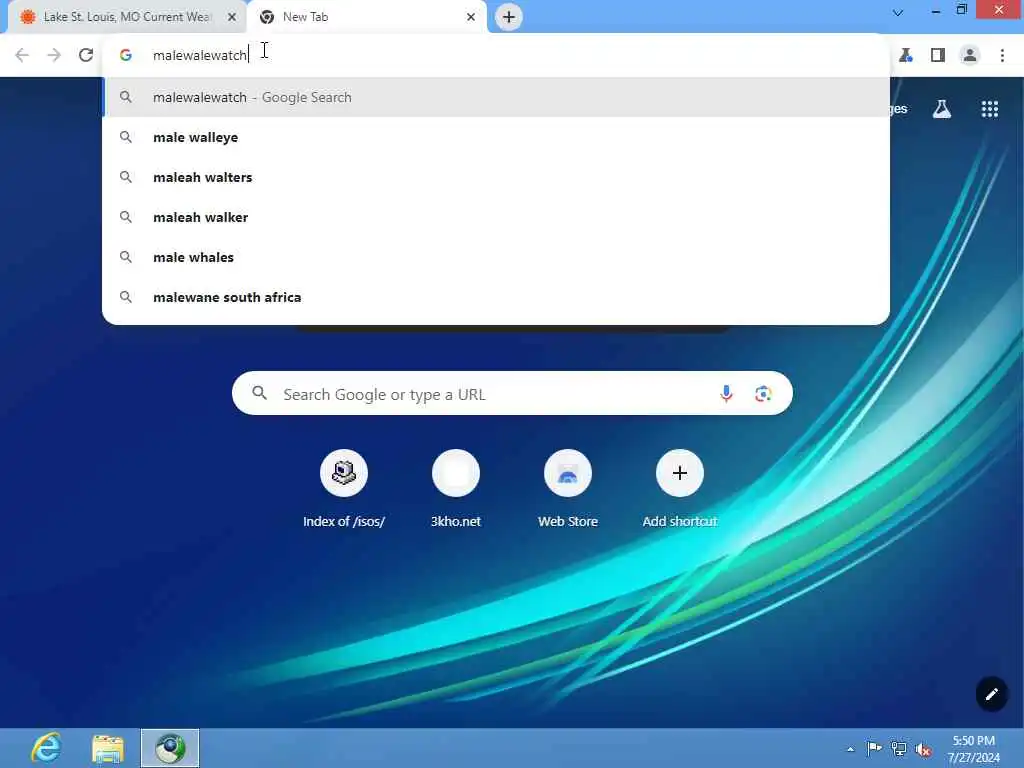Open the Chrome Labs flask in toolbar
This screenshot has height=768, width=1024.
[906, 55]
